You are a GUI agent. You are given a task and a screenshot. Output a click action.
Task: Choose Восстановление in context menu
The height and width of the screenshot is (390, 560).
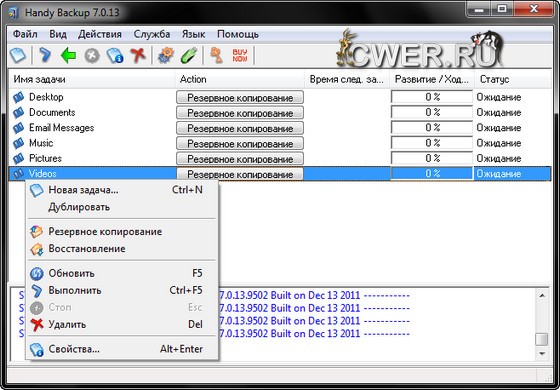click(122, 249)
